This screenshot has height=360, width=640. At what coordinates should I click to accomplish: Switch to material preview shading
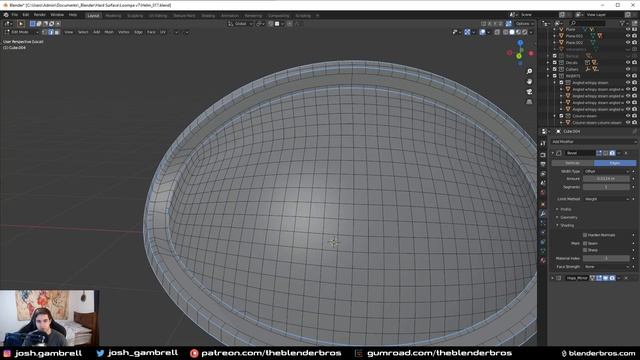(518, 32)
